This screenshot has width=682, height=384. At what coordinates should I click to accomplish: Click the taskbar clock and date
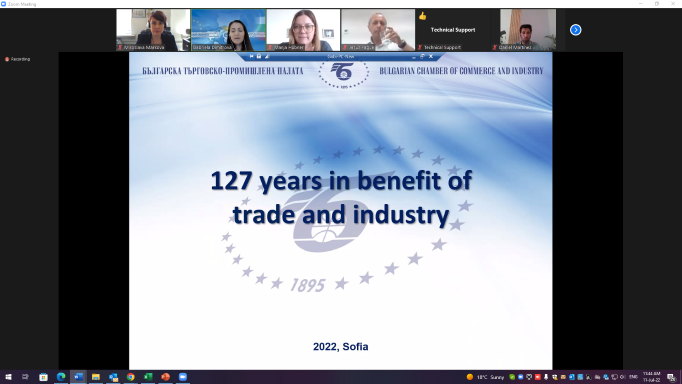pos(651,377)
